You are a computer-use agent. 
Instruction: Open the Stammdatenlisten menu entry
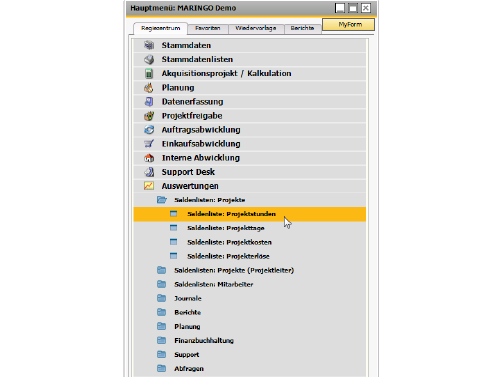click(x=250, y=59)
